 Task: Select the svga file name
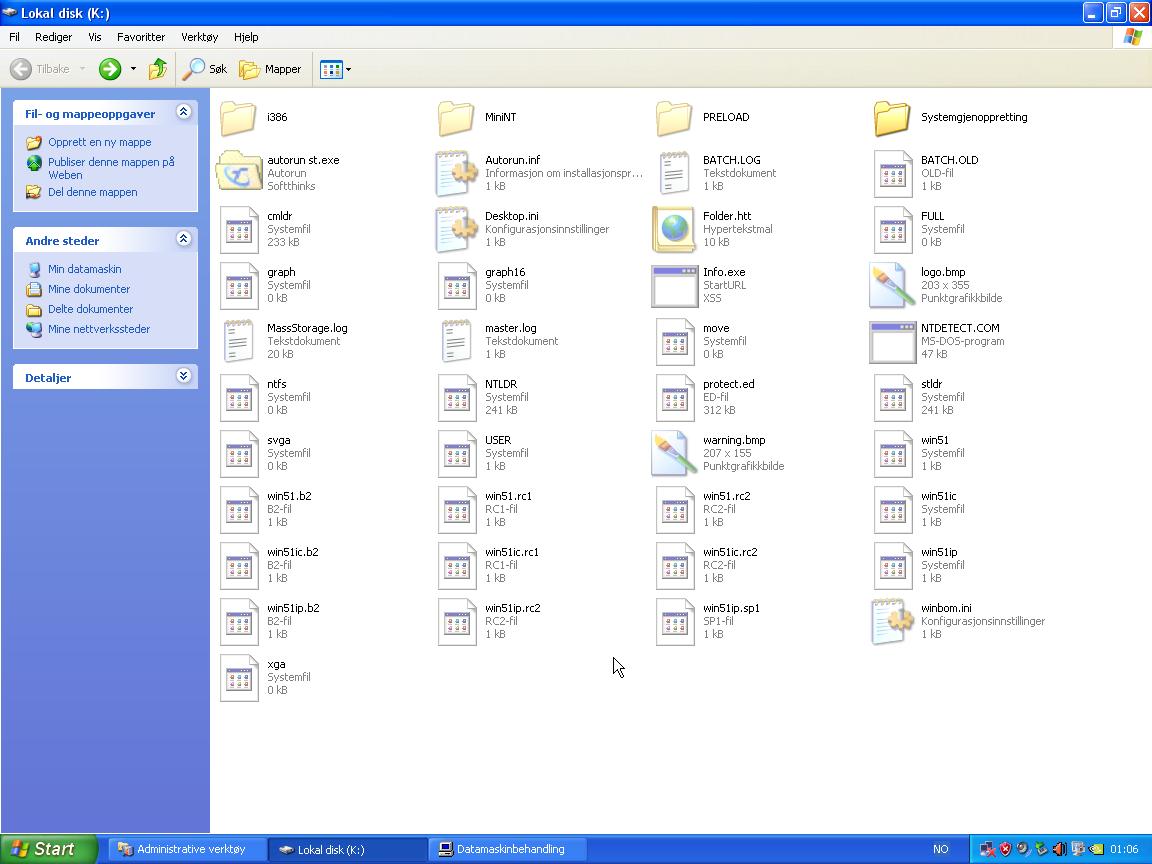pos(278,440)
